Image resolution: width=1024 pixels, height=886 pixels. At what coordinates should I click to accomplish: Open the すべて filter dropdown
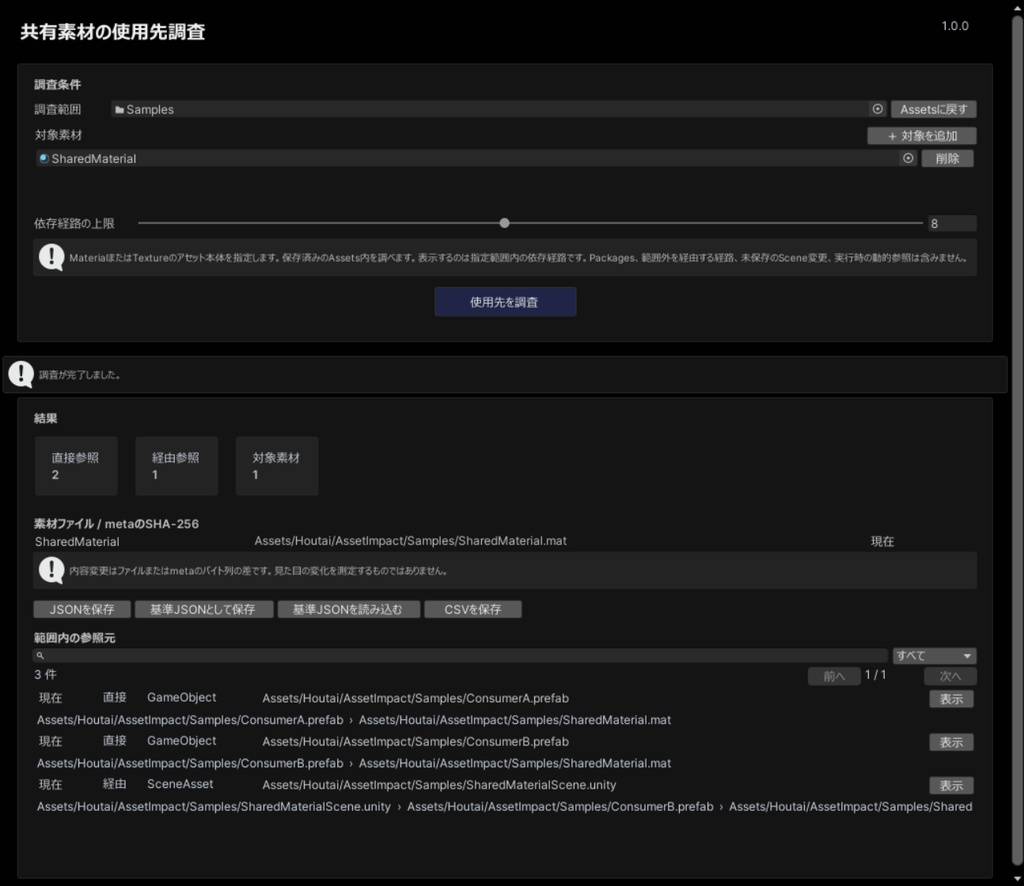click(x=935, y=656)
